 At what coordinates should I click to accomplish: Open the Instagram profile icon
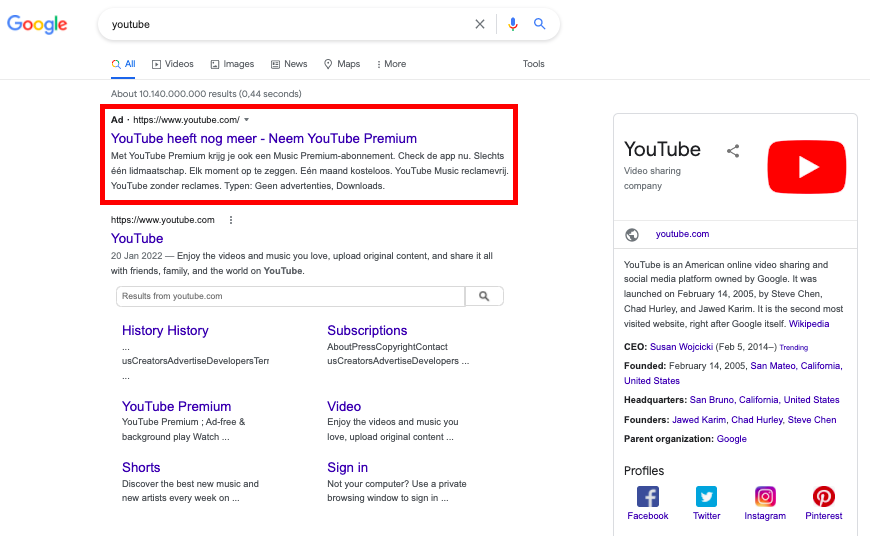coord(765,496)
